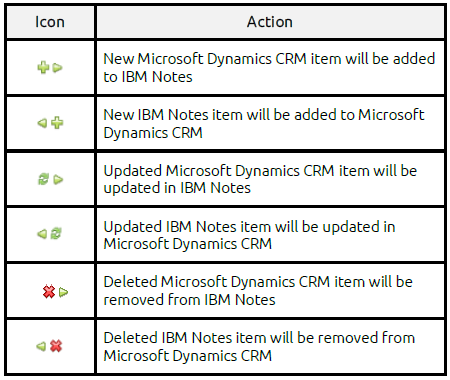Select the Action column header

pos(270,22)
